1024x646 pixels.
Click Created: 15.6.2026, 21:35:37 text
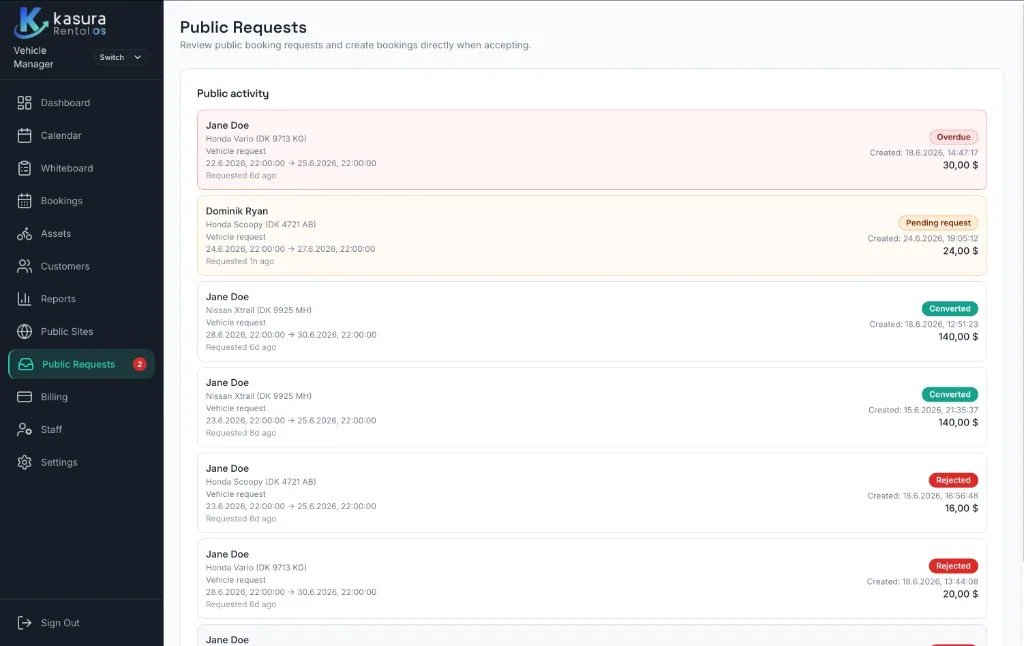923,410
